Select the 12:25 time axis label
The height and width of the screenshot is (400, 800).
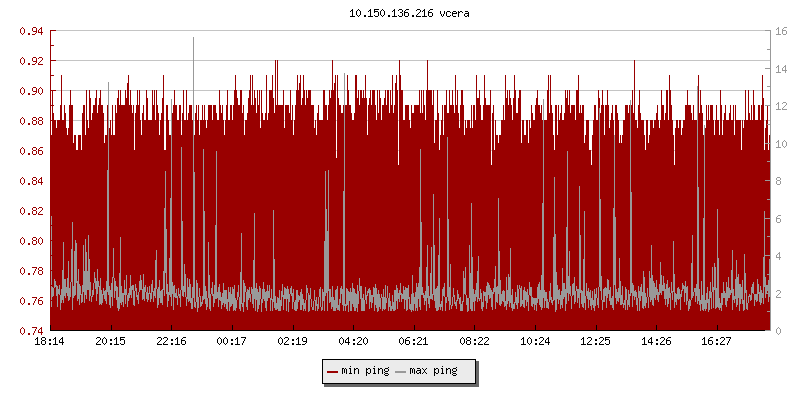click(x=595, y=341)
